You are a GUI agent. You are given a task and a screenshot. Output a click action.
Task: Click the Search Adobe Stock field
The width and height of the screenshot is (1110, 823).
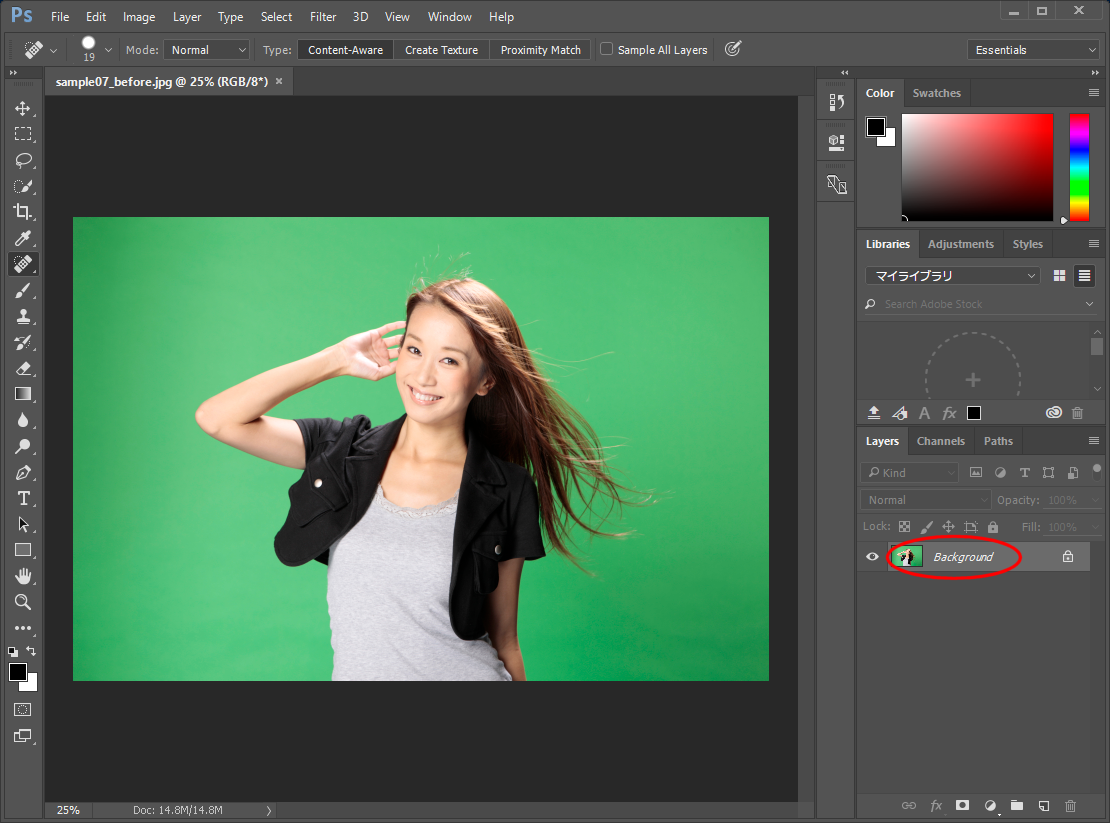(980, 304)
